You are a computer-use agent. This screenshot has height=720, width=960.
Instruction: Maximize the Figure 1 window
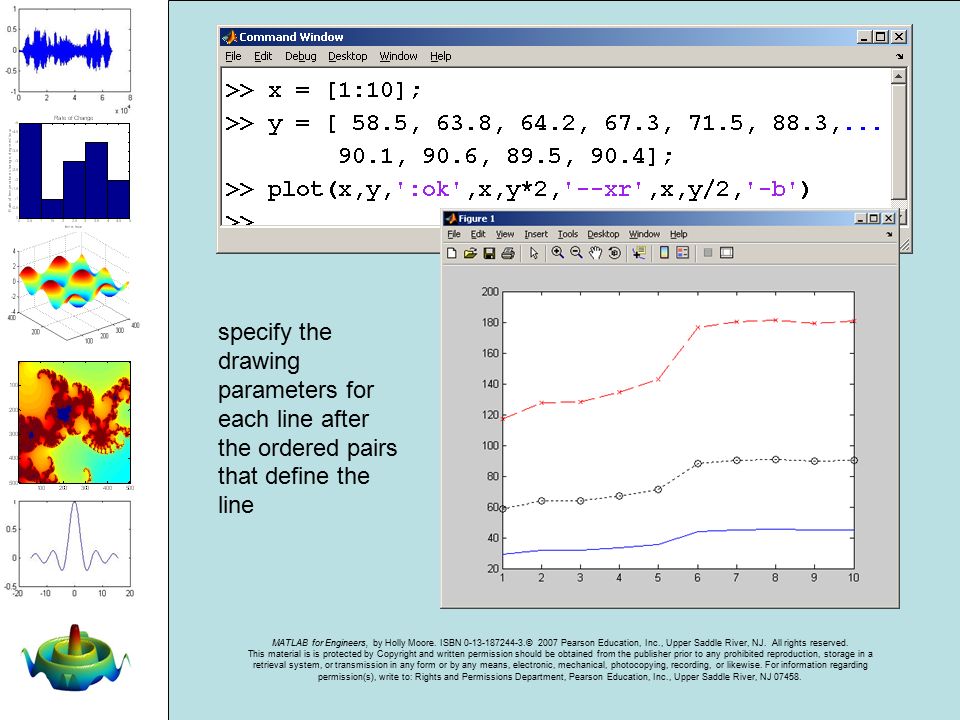(874, 218)
